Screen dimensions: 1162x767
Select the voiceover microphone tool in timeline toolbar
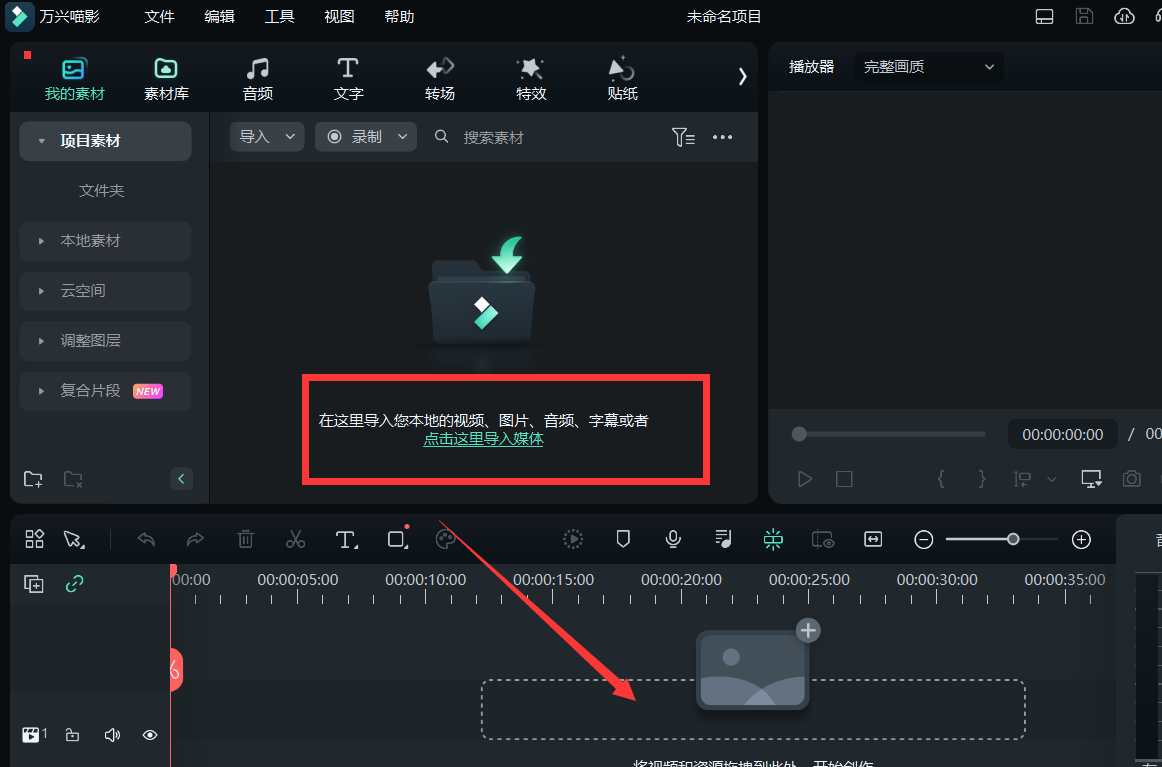[672, 539]
